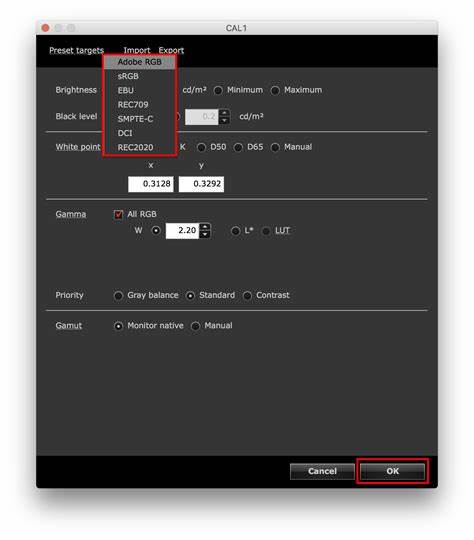474x540 pixels.
Task: Select Manual gamut option
Action: pyautogui.click(x=195, y=326)
